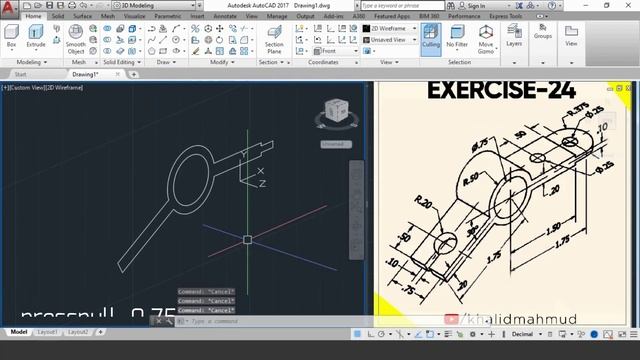Select the Extrude tool
Image resolution: width=640 pixels, height=360 pixels.
[x=36, y=36]
